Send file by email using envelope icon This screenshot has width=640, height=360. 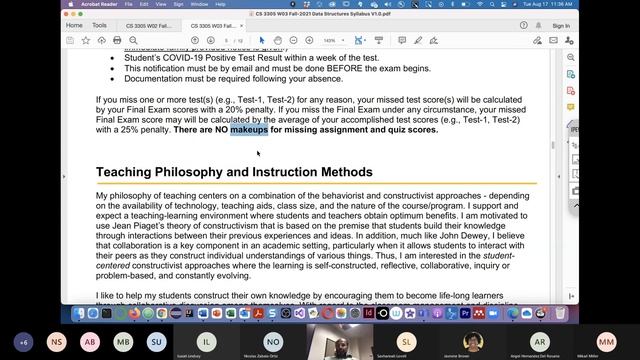click(x=553, y=40)
